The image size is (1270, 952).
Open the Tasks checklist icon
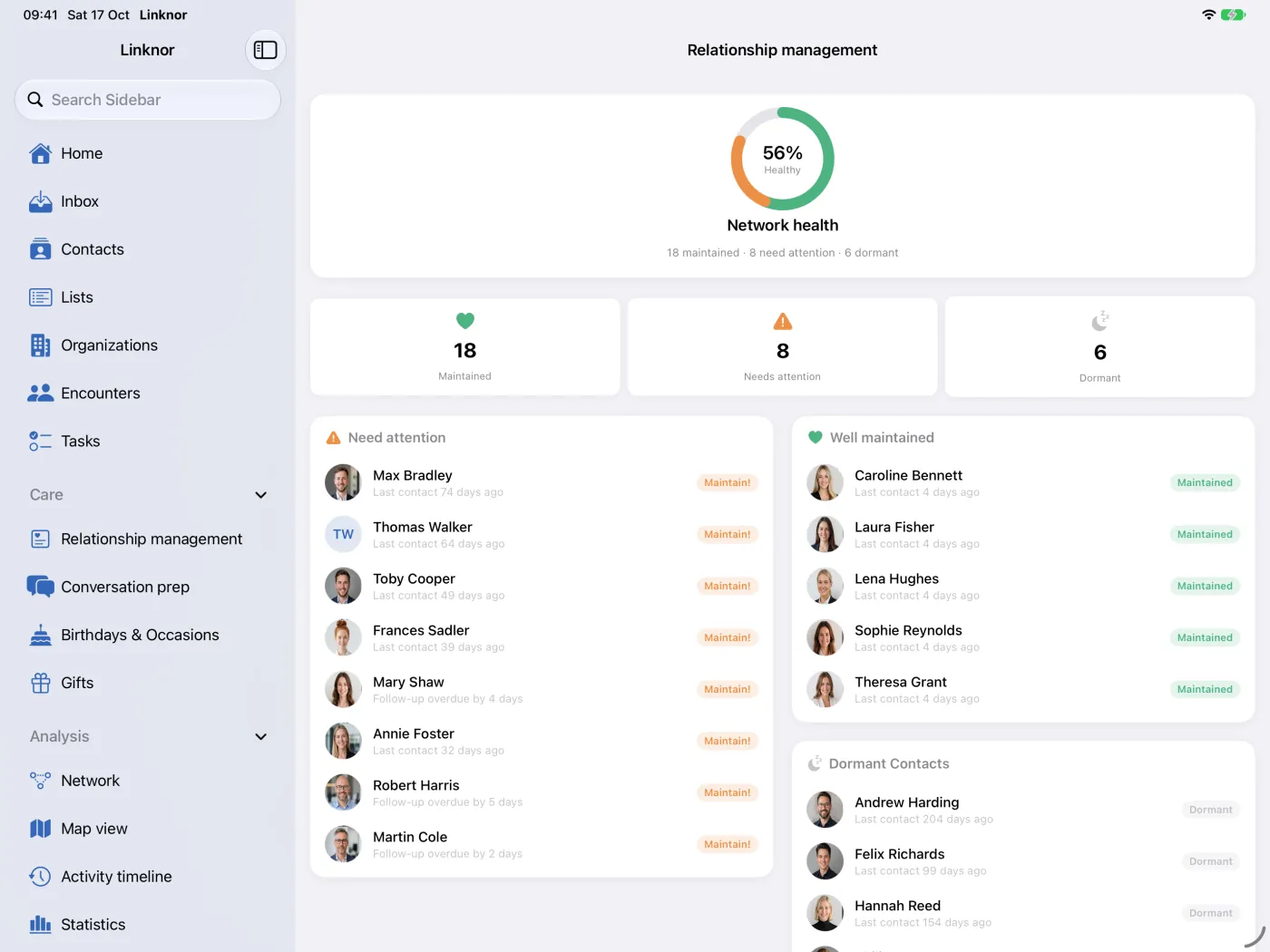coord(41,442)
